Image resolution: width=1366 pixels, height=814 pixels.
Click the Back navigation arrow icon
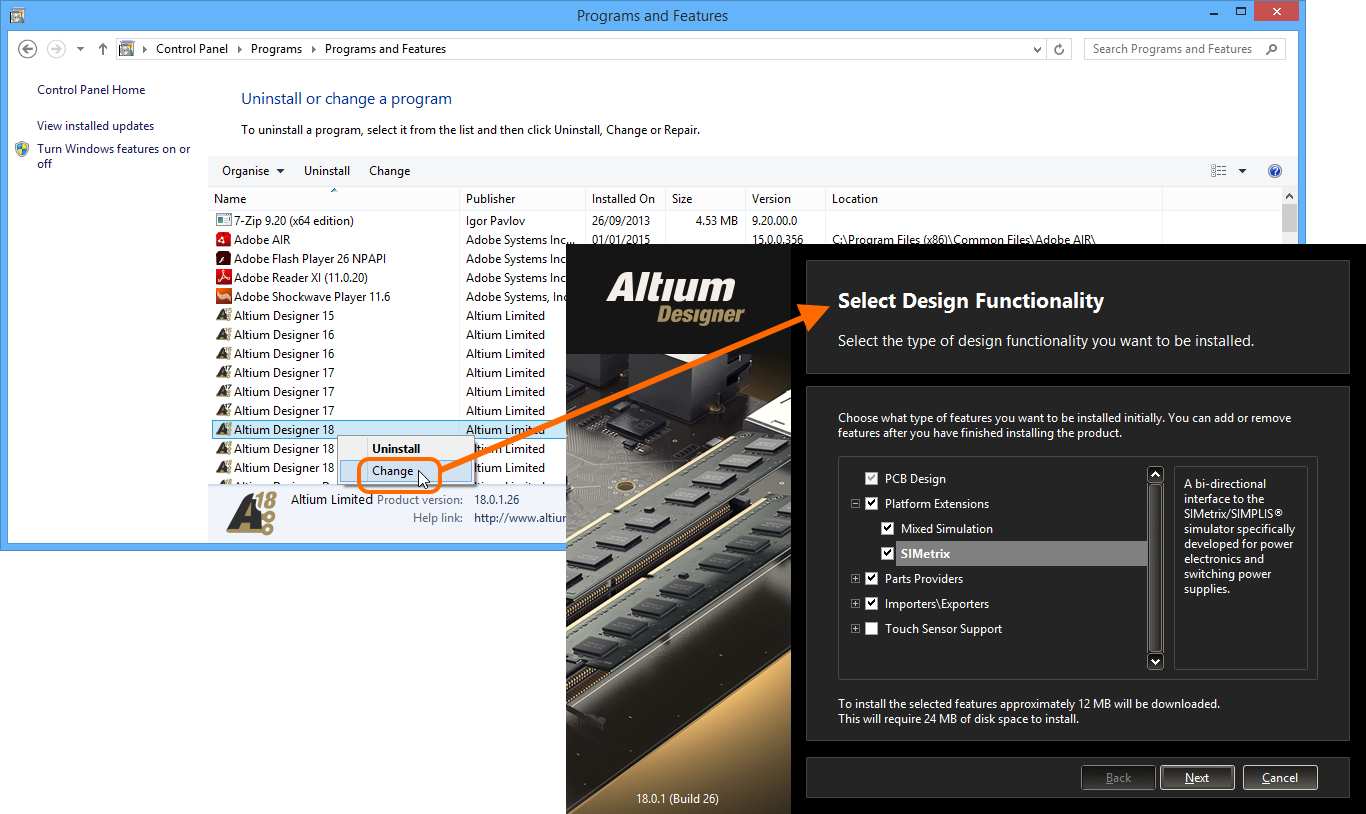point(28,49)
